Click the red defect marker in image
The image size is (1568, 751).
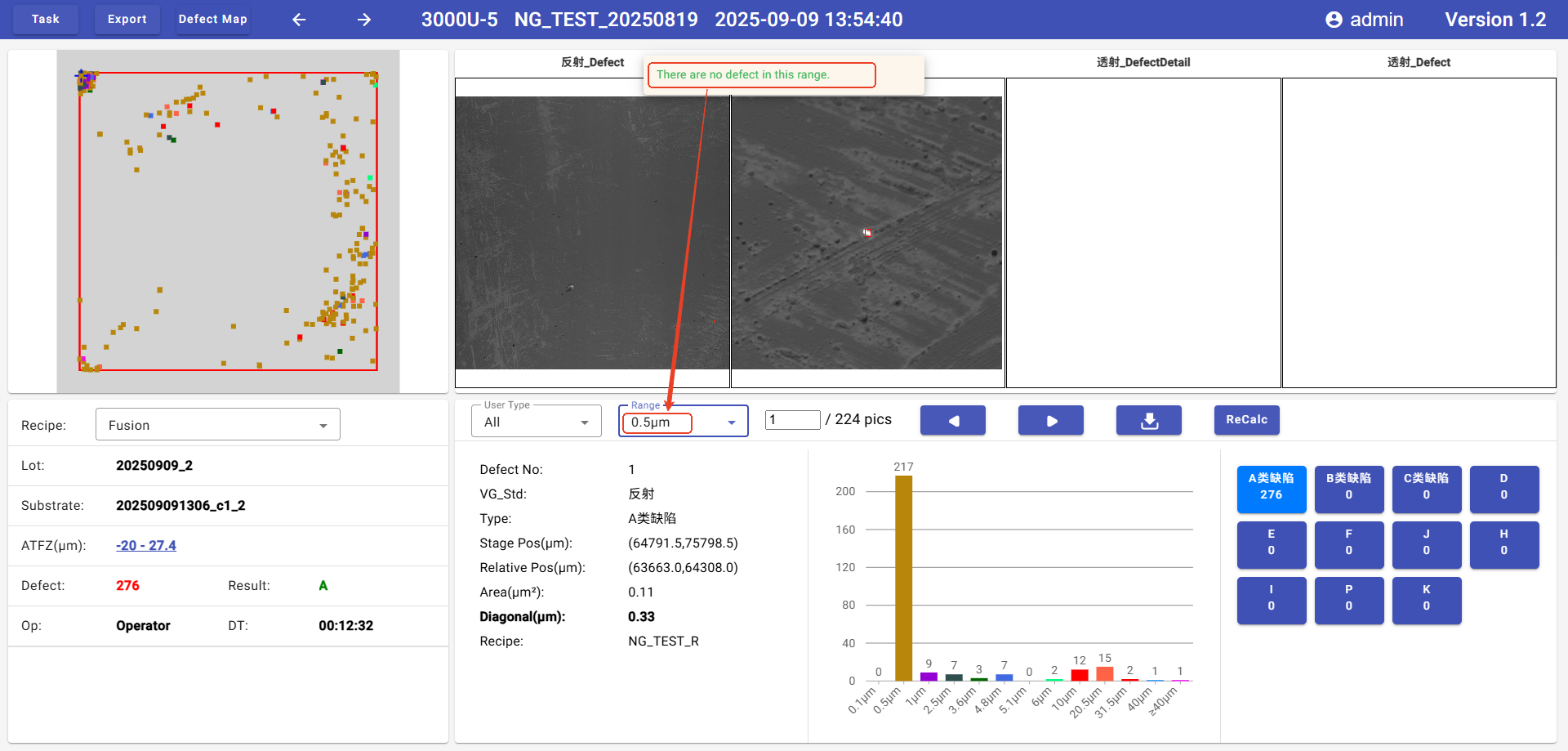[x=867, y=233]
